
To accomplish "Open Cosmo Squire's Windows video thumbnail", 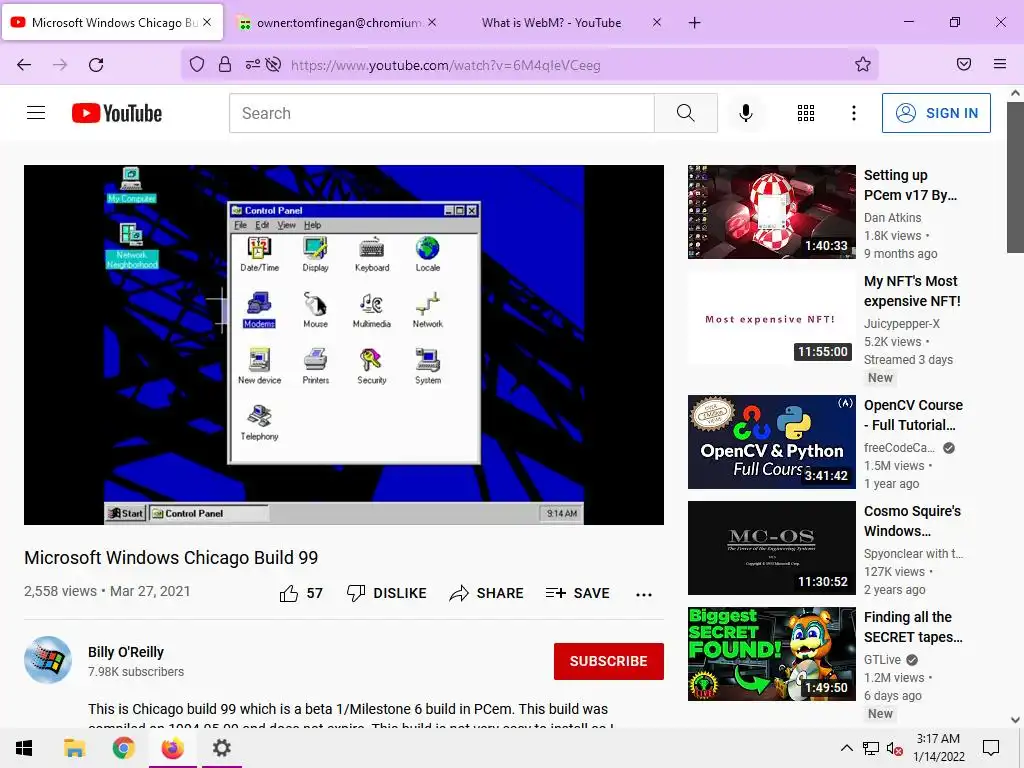I will pyautogui.click(x=771, y=548).
